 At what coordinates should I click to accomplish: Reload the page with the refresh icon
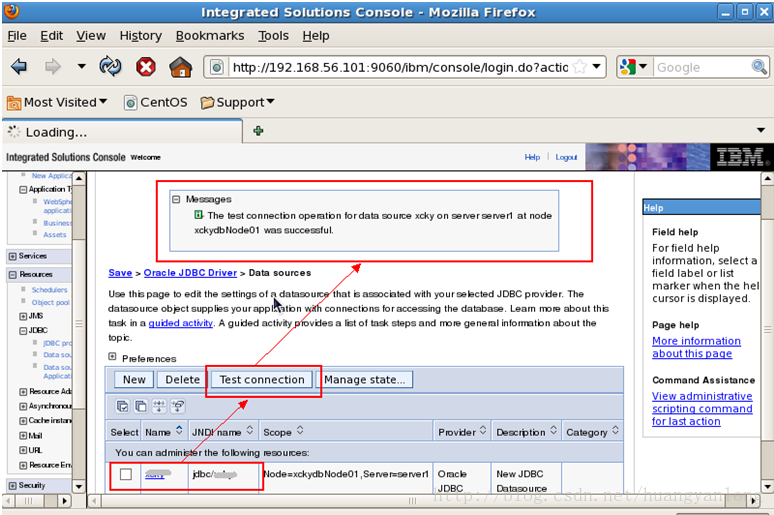(x=110, y=66)
